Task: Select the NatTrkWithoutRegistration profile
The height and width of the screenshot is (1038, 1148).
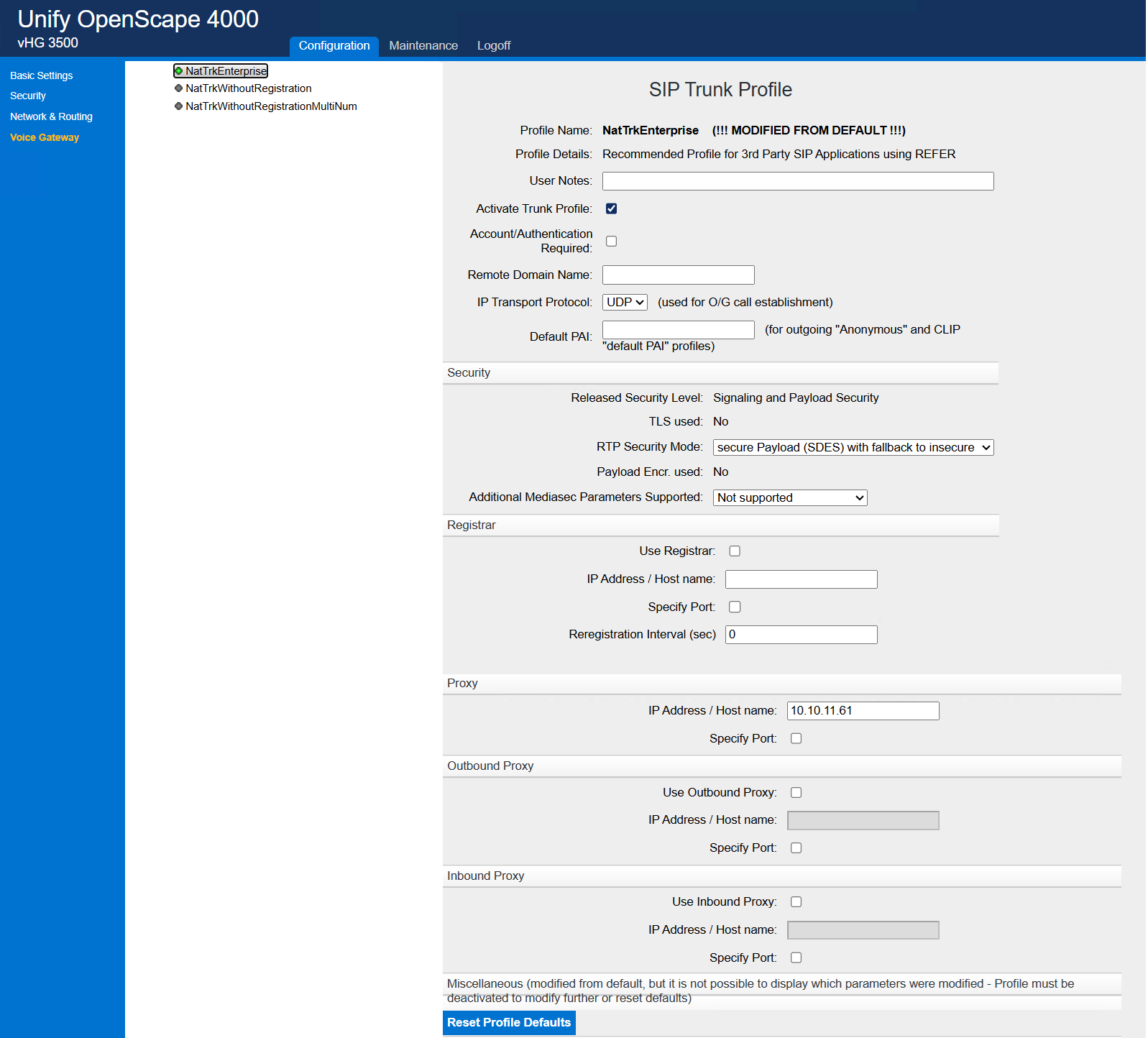Action: coord(249,88)
